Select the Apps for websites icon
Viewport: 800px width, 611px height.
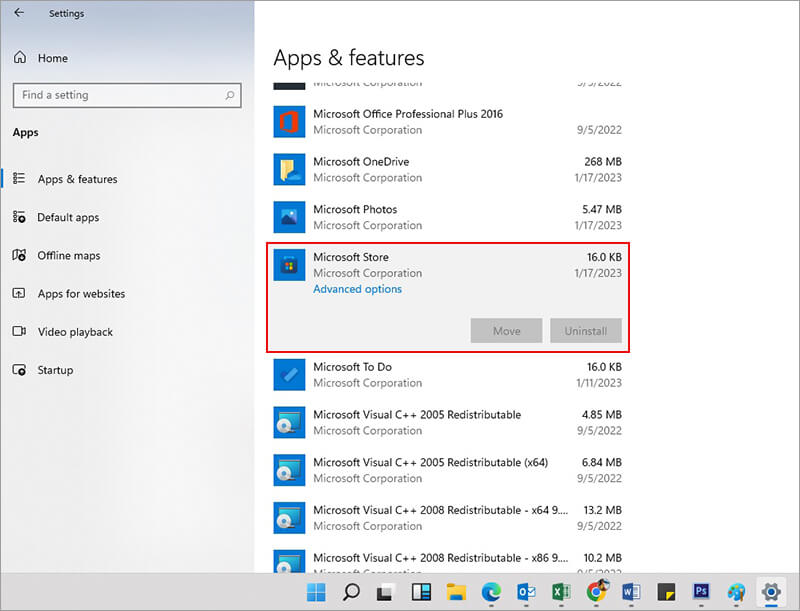tap(19, 293)
